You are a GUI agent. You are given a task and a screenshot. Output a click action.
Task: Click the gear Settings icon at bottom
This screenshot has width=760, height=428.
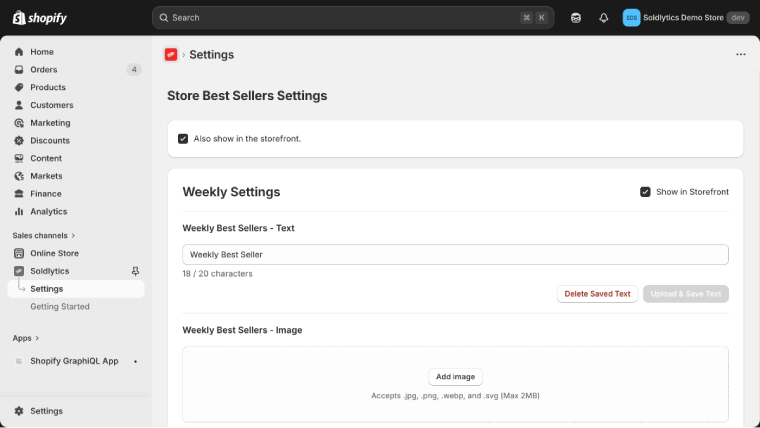pos(19,411)
